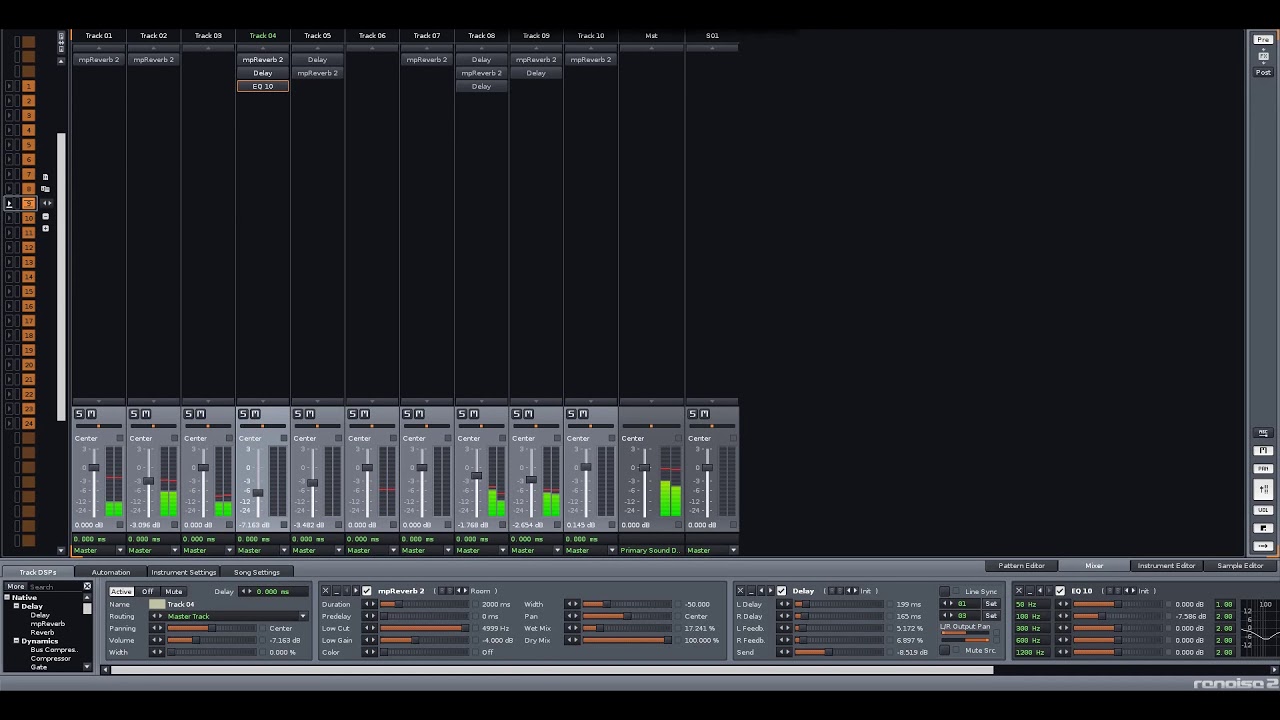
Task: Toggle Mute Src. on the Delay device
Action: tap(945, 651)
